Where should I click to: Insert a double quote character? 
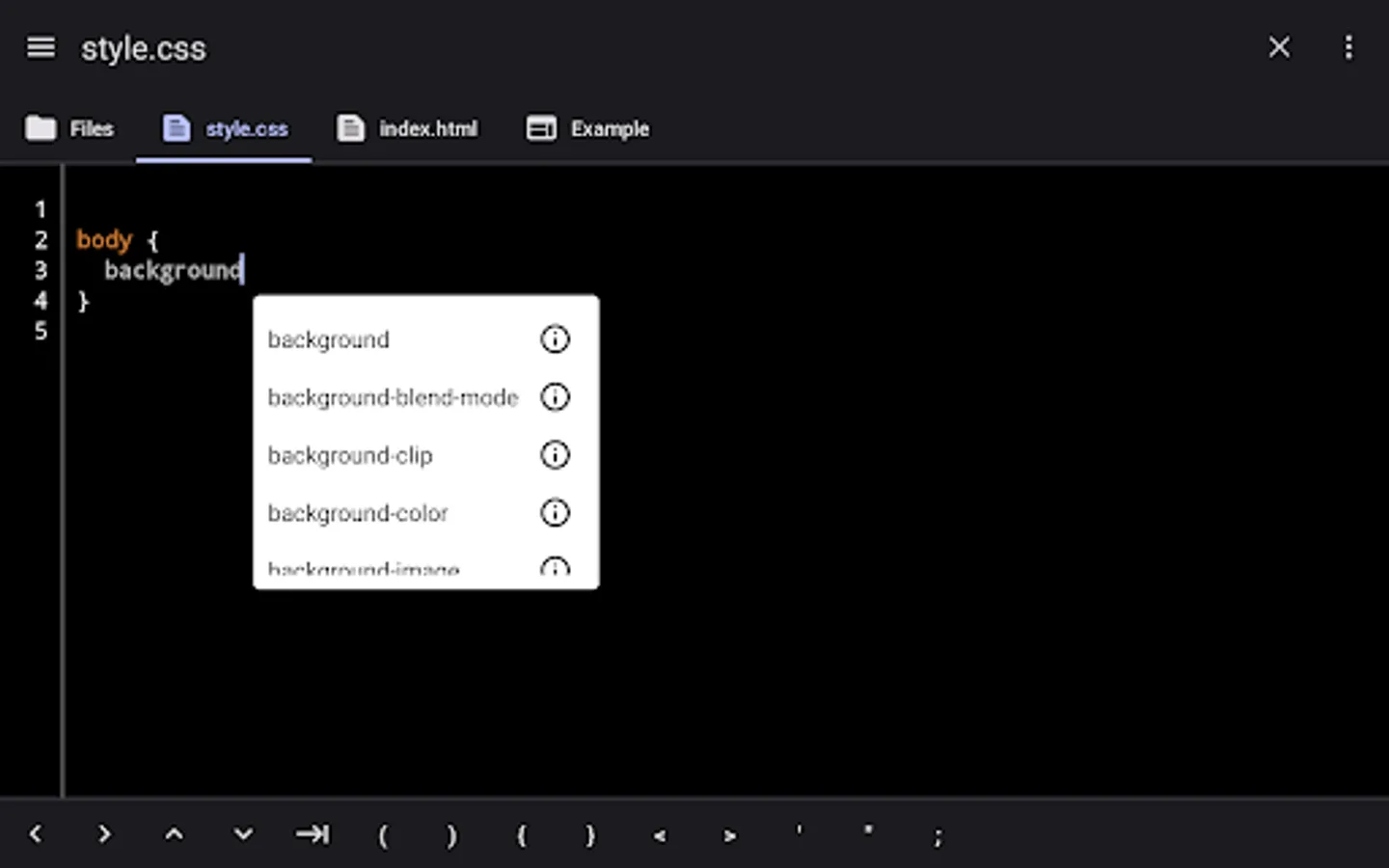click(868, 830)
